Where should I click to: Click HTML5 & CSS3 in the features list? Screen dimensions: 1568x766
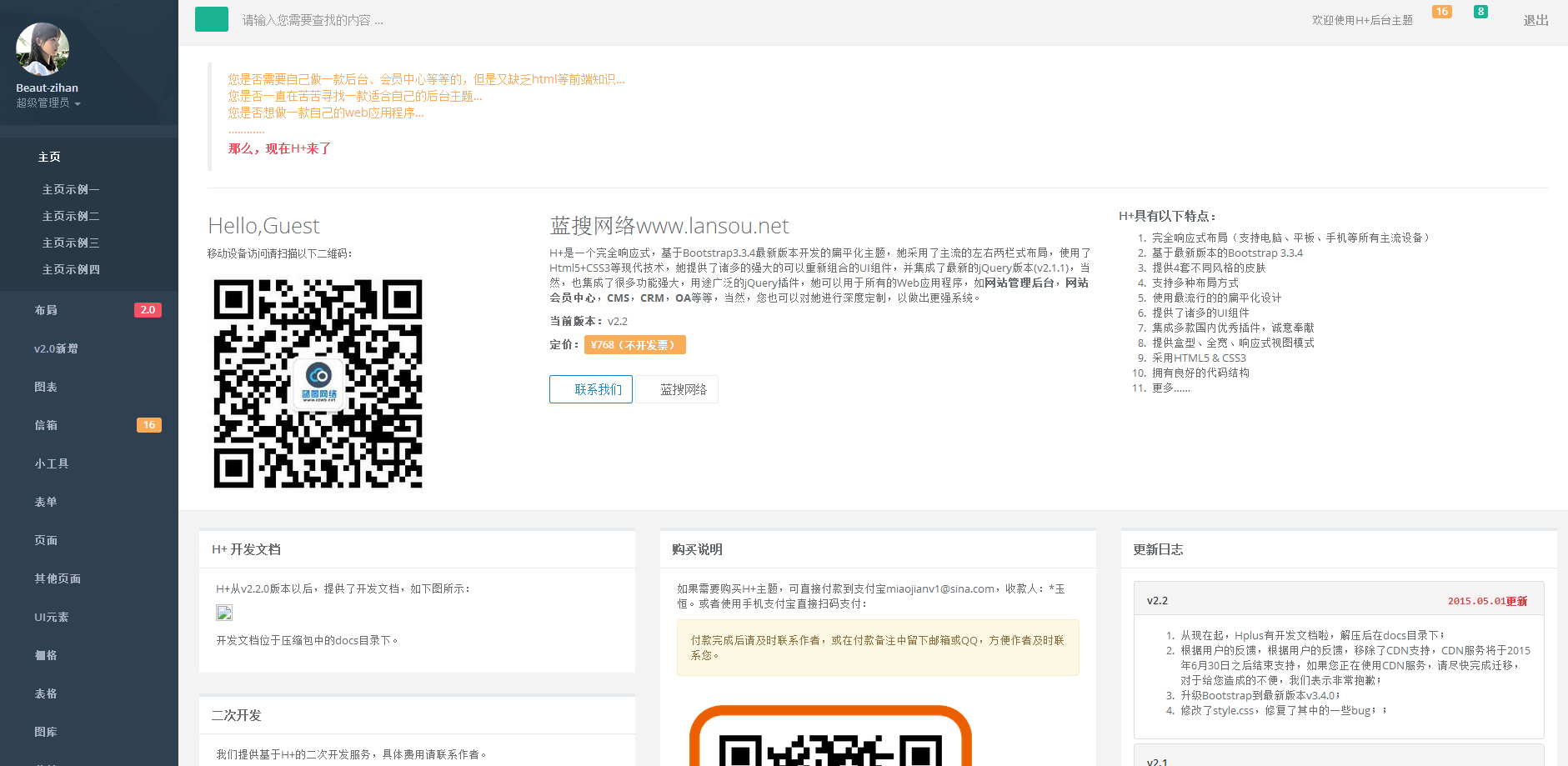1210,358
